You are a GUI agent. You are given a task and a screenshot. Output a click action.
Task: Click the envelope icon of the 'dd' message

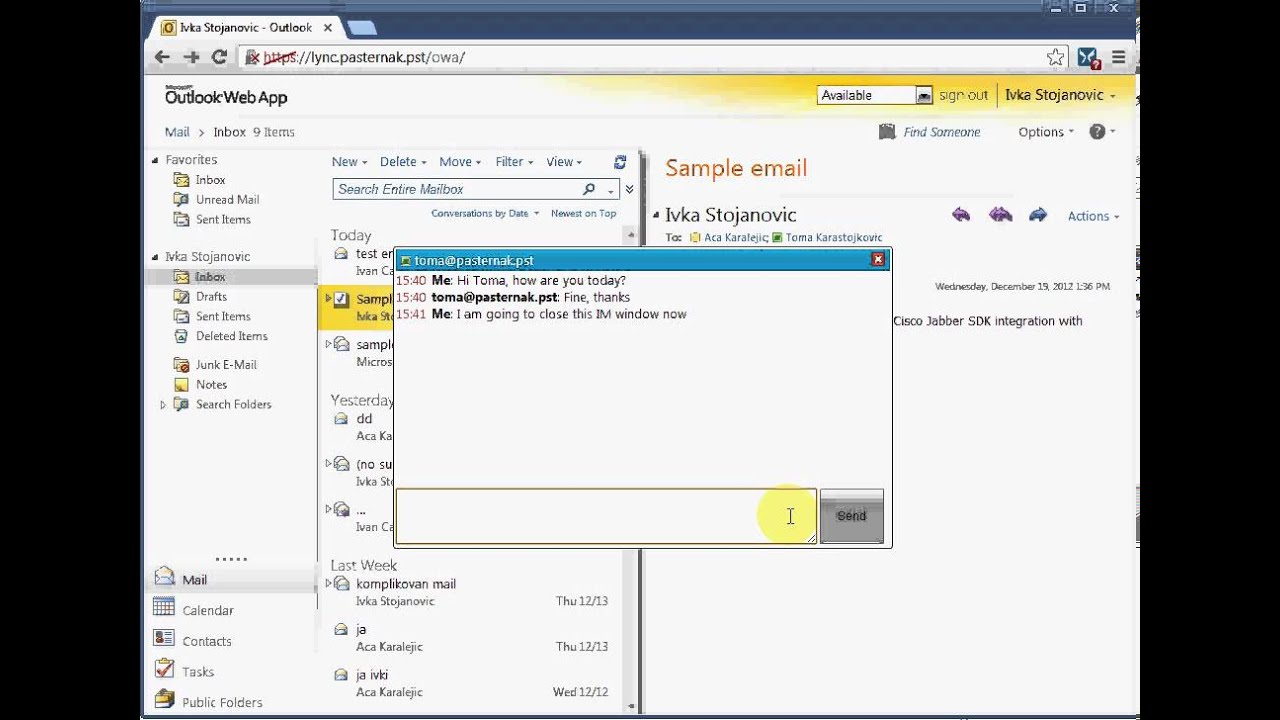[x=341, y=419]
